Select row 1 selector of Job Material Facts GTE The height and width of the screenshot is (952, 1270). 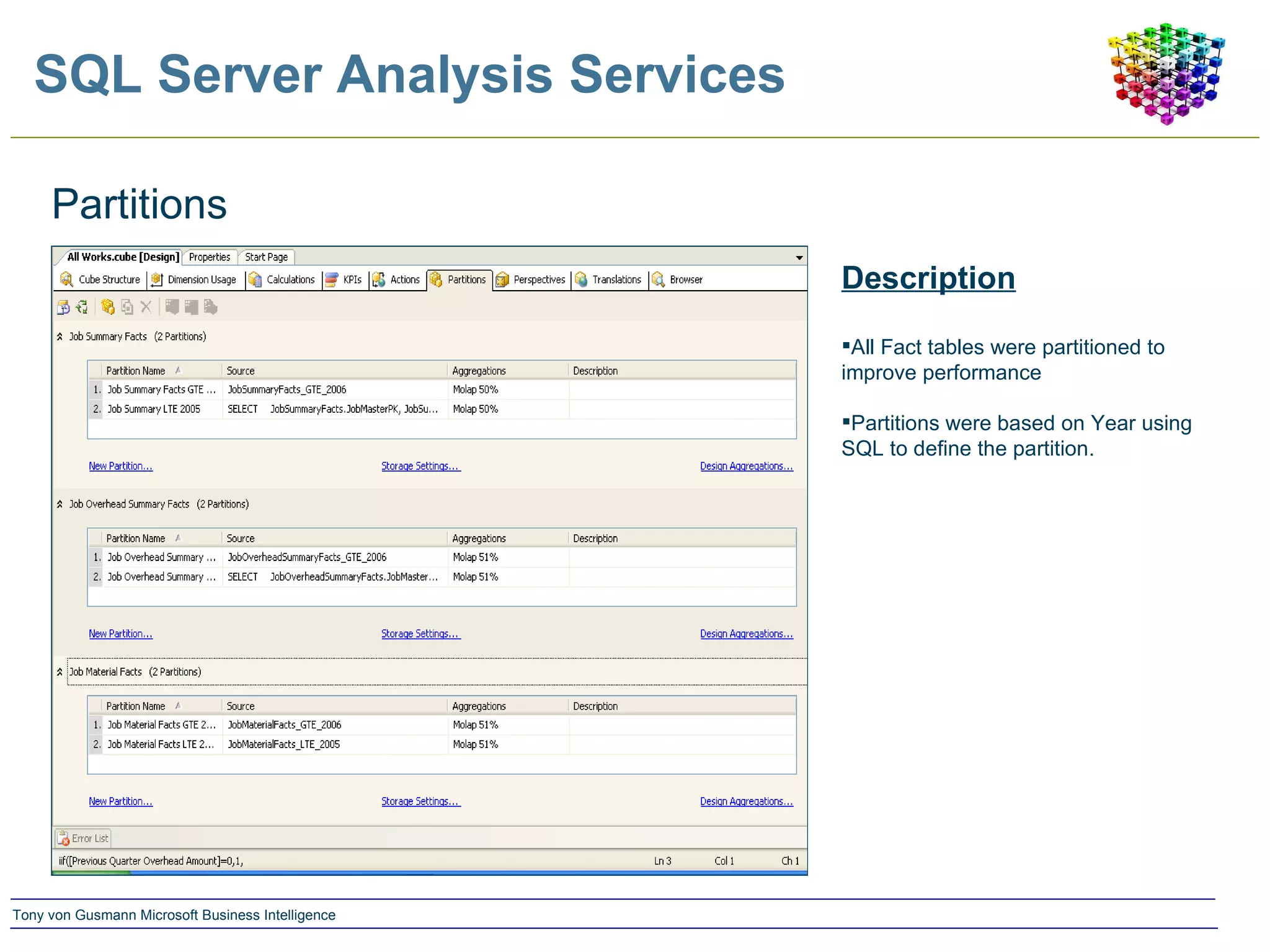[x=96, y=725]
